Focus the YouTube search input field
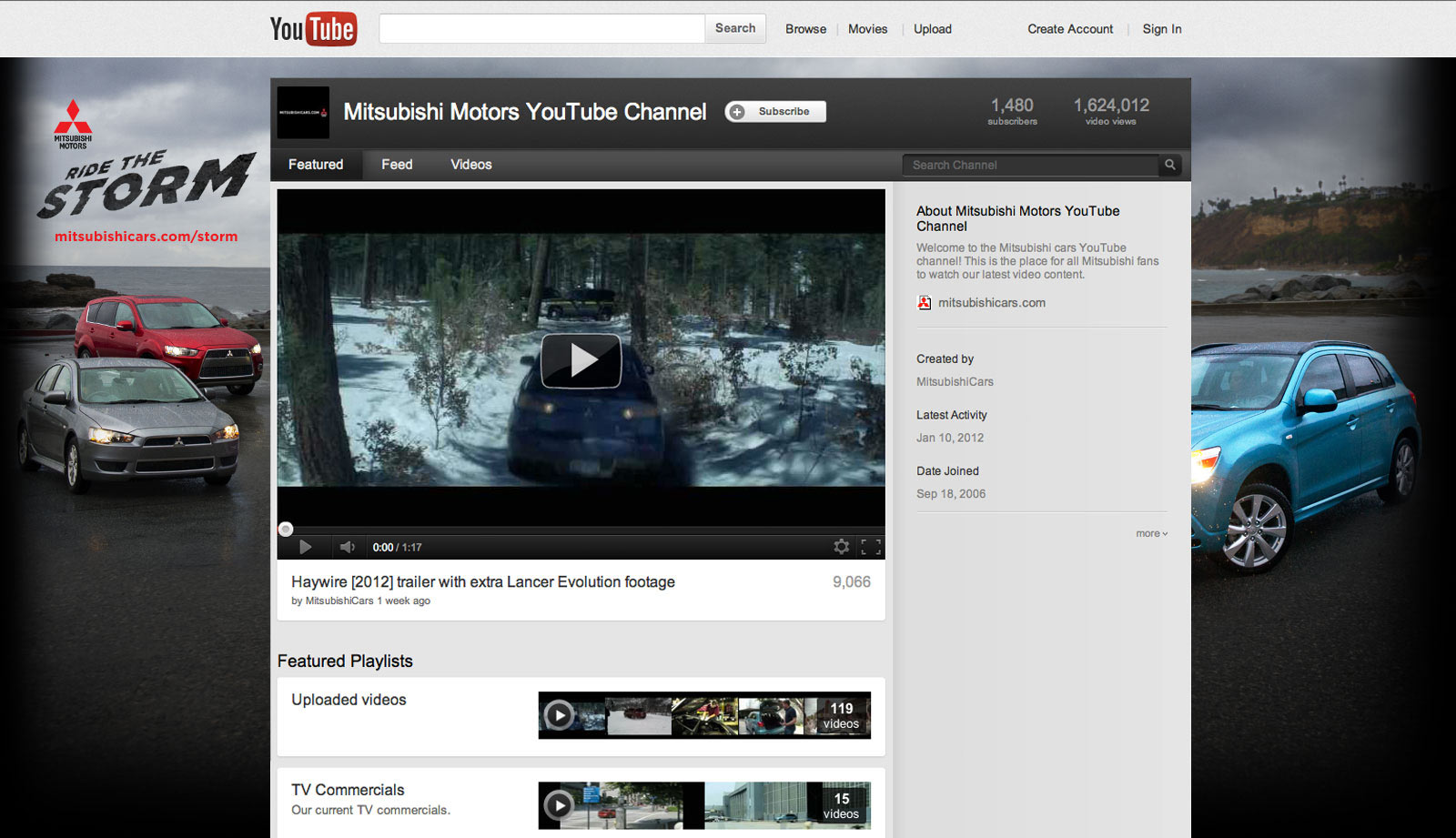The height and width of the screenshot is (838, 1456). tap(542, 28)
